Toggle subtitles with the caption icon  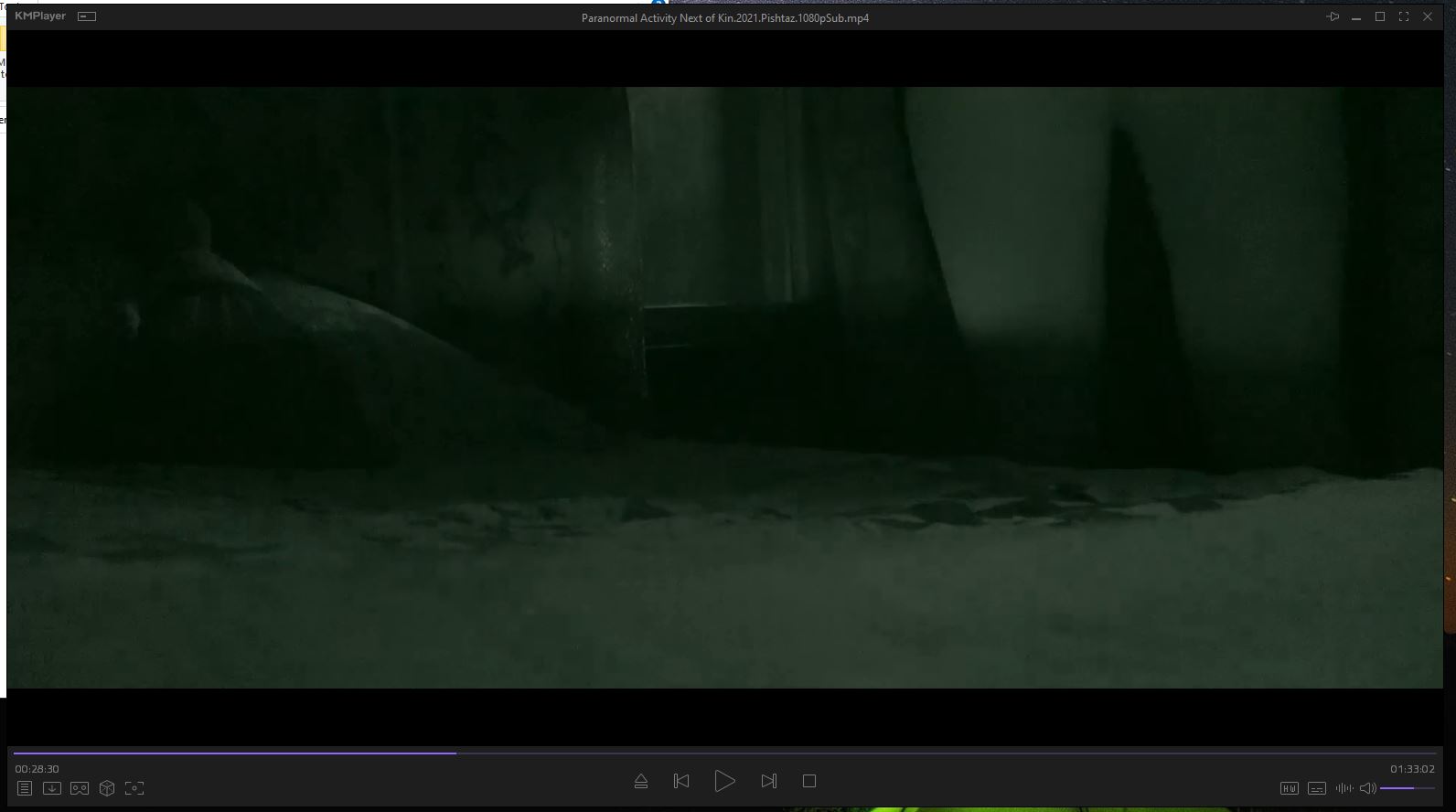point(1317,788)
